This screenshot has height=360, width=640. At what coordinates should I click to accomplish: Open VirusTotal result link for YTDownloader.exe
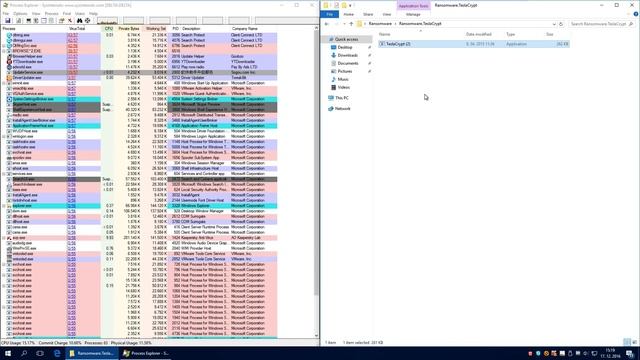[x=72, y=62]
